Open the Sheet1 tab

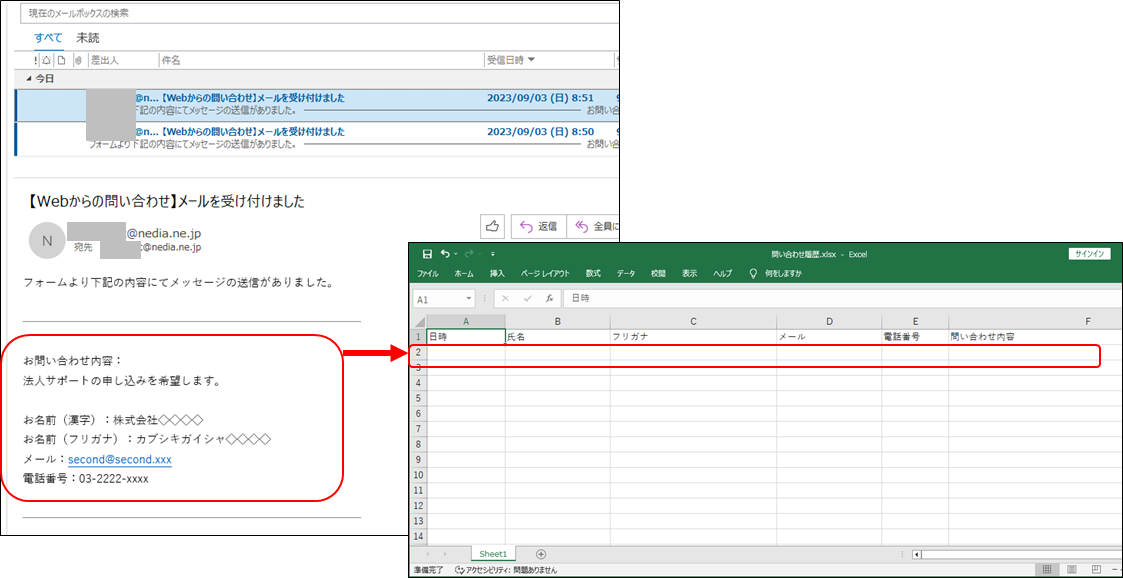point(493,554)
